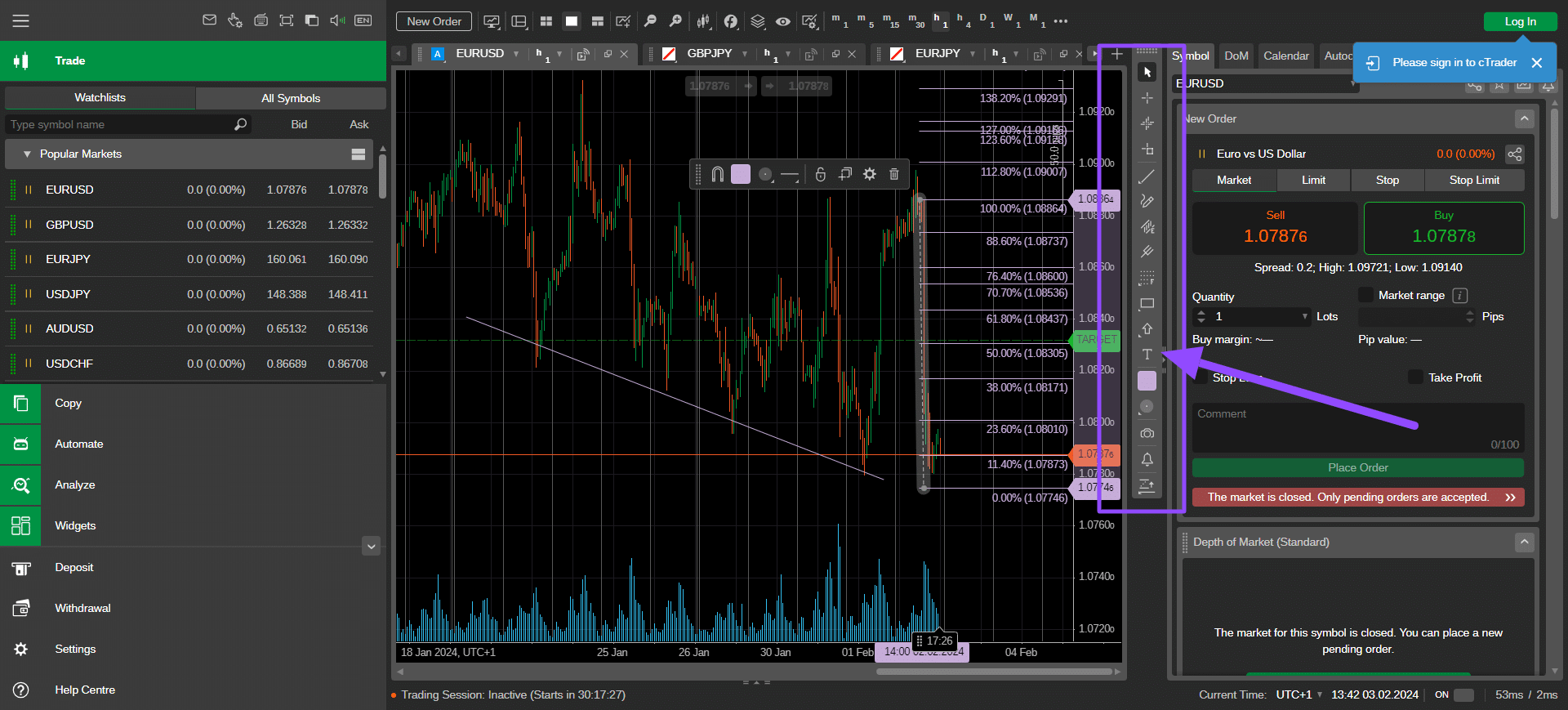Image resolution: width=1568 pixels, height=710 pixels.
Task: Select the D1 daily timeframe
Action: point(987,20)
